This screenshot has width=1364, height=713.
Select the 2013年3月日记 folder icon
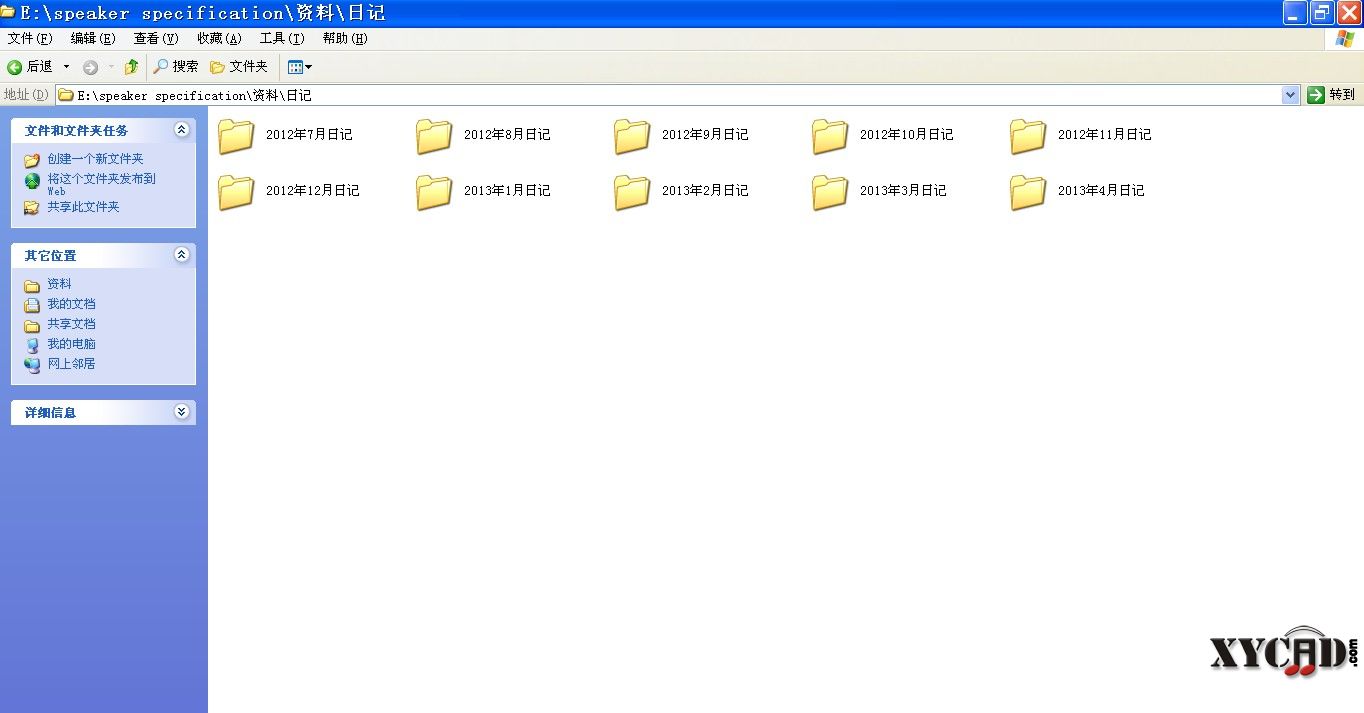pos(831,192)
